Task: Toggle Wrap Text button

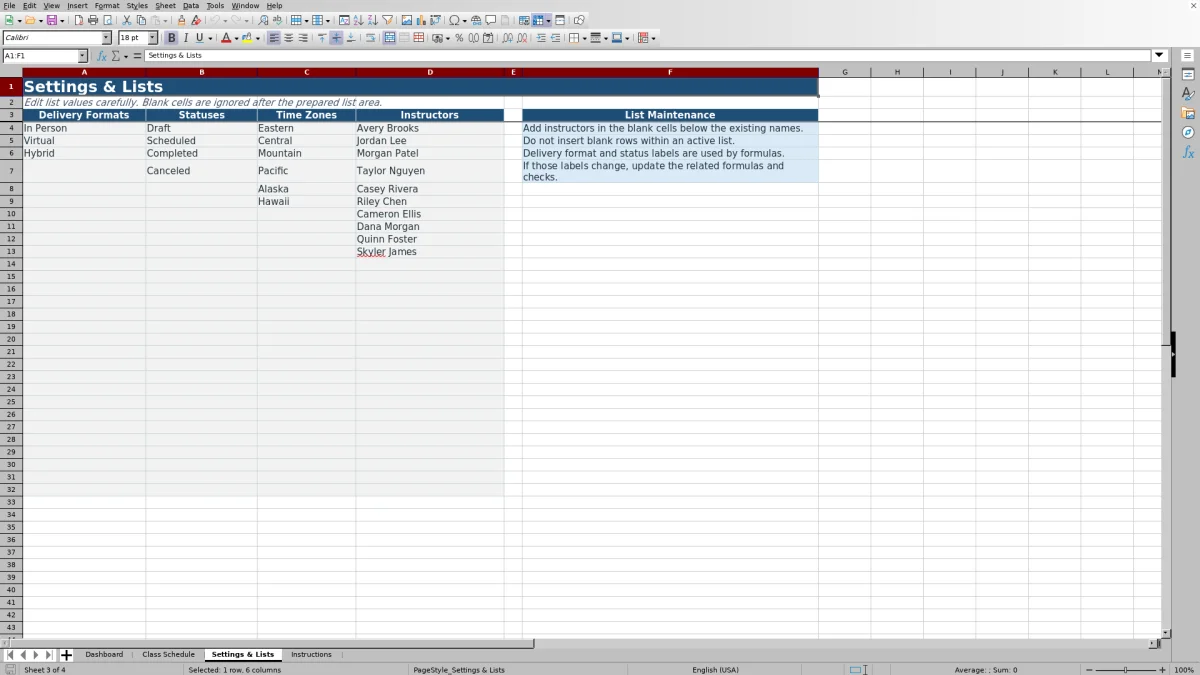Action: (370, 38)
